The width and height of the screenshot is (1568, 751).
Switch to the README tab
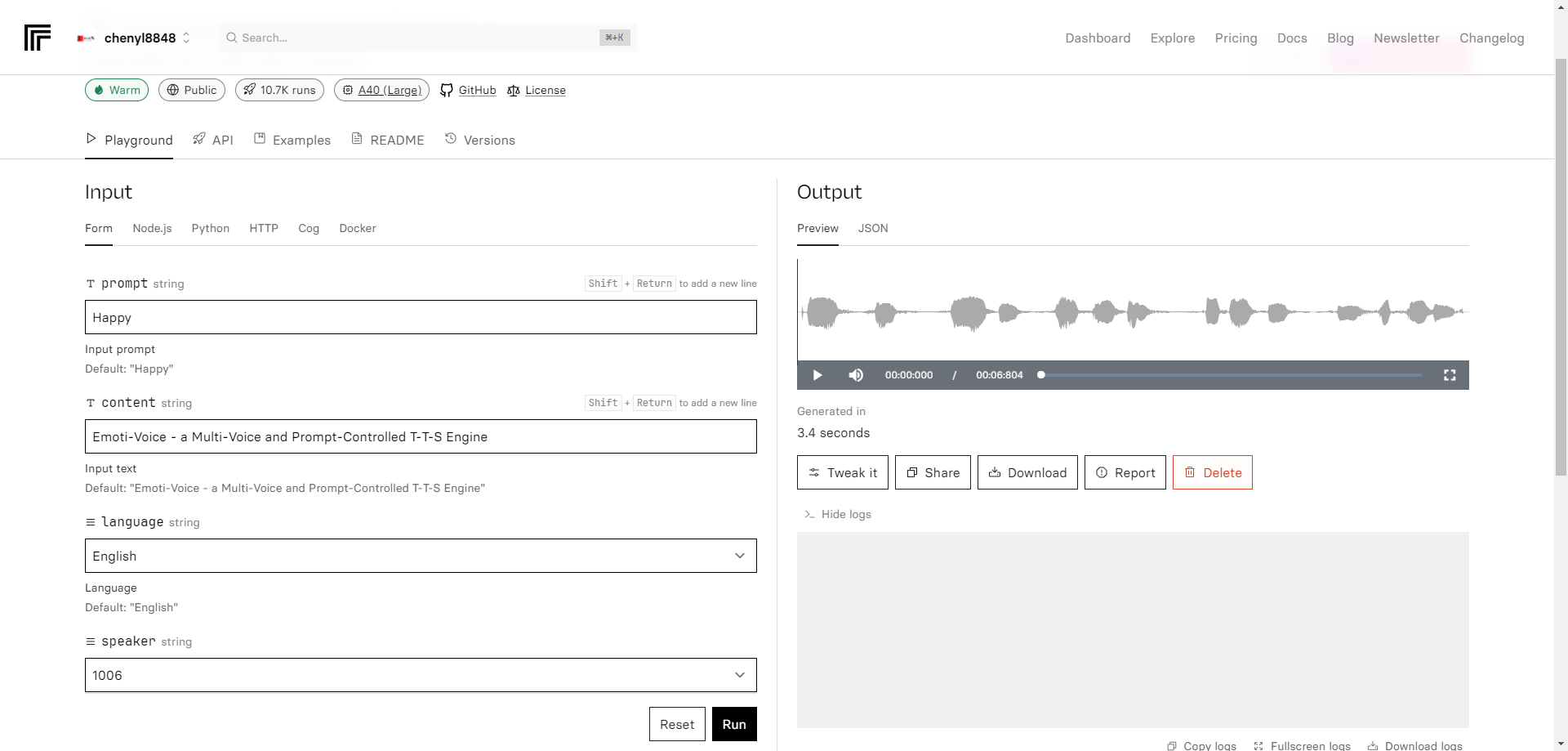point(388,140)
